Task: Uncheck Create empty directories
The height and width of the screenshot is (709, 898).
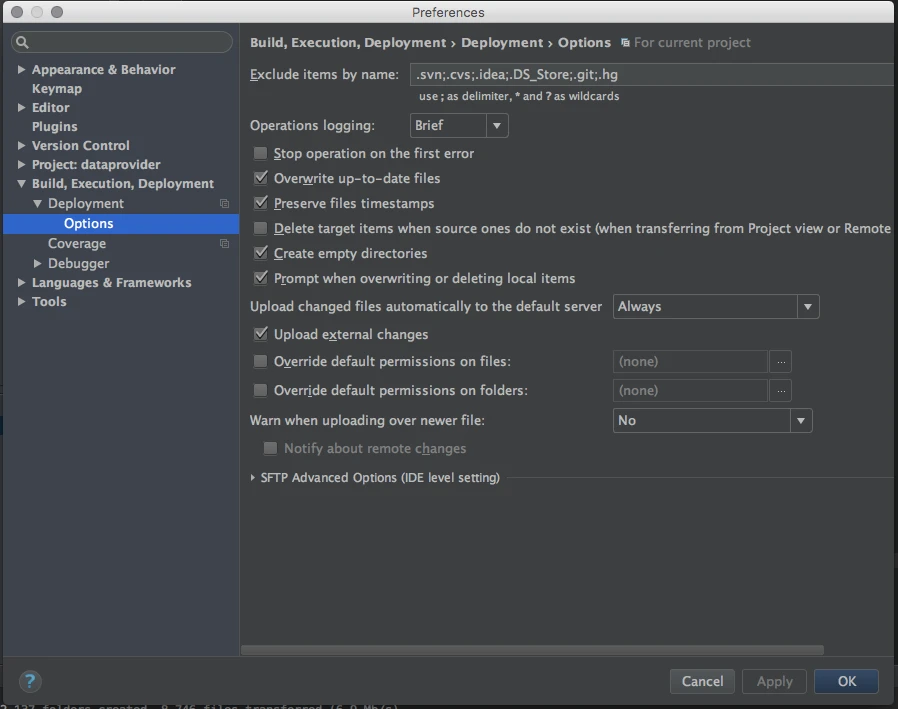Action: point(261,253)
